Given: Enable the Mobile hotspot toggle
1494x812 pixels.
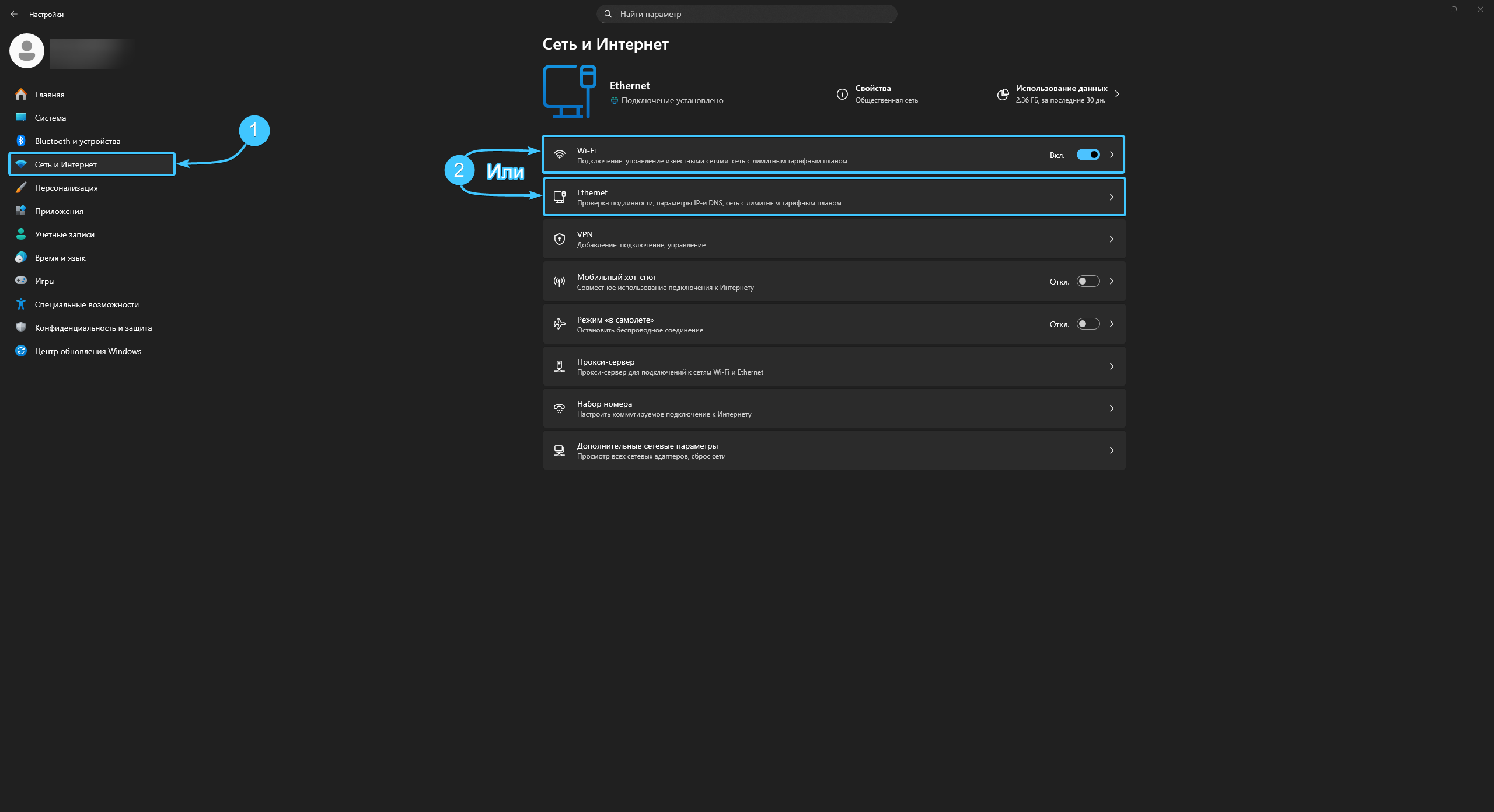Looking at the screenshot, I should [x=1088, y=281].
